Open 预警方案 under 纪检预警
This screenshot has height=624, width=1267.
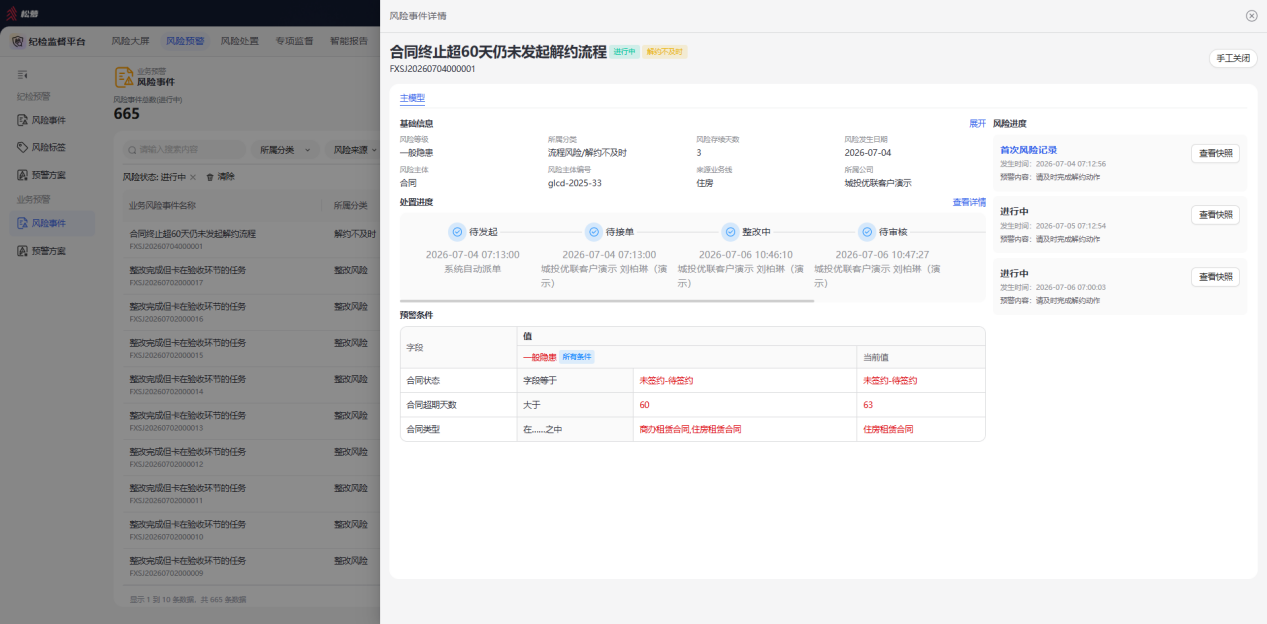click(x=48, y=174)
